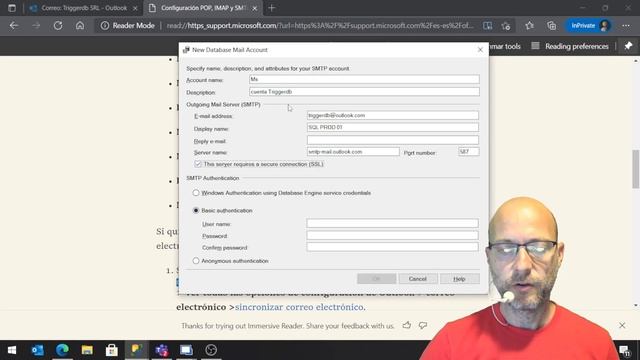Open browser Settings and more menu
Image resolution: width=640 pixels, height=360 pixels.
[x=626, y=25]
